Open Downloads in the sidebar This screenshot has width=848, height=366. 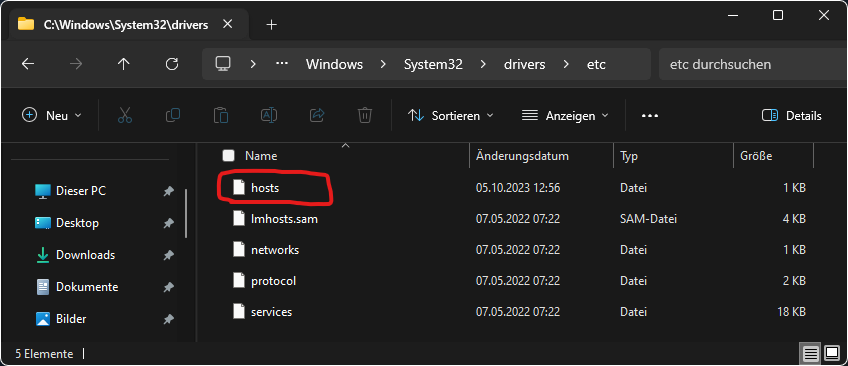pyautogui.click(x=85, y=255)
